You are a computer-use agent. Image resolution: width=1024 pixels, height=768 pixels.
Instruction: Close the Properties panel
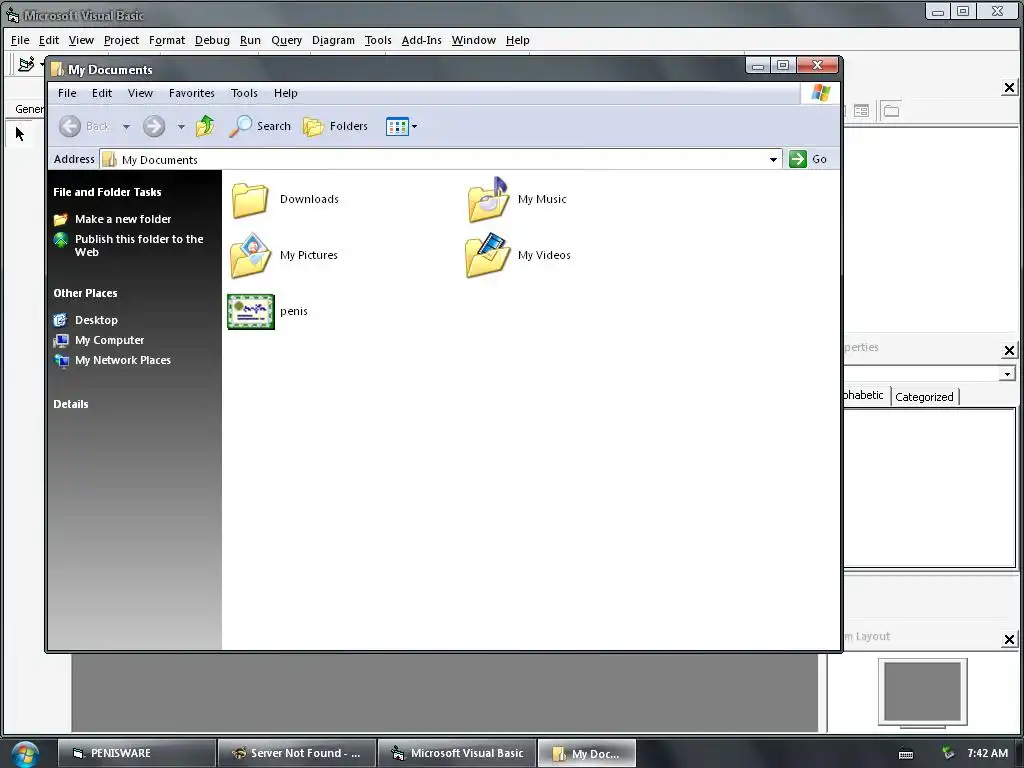point(1009,351)
